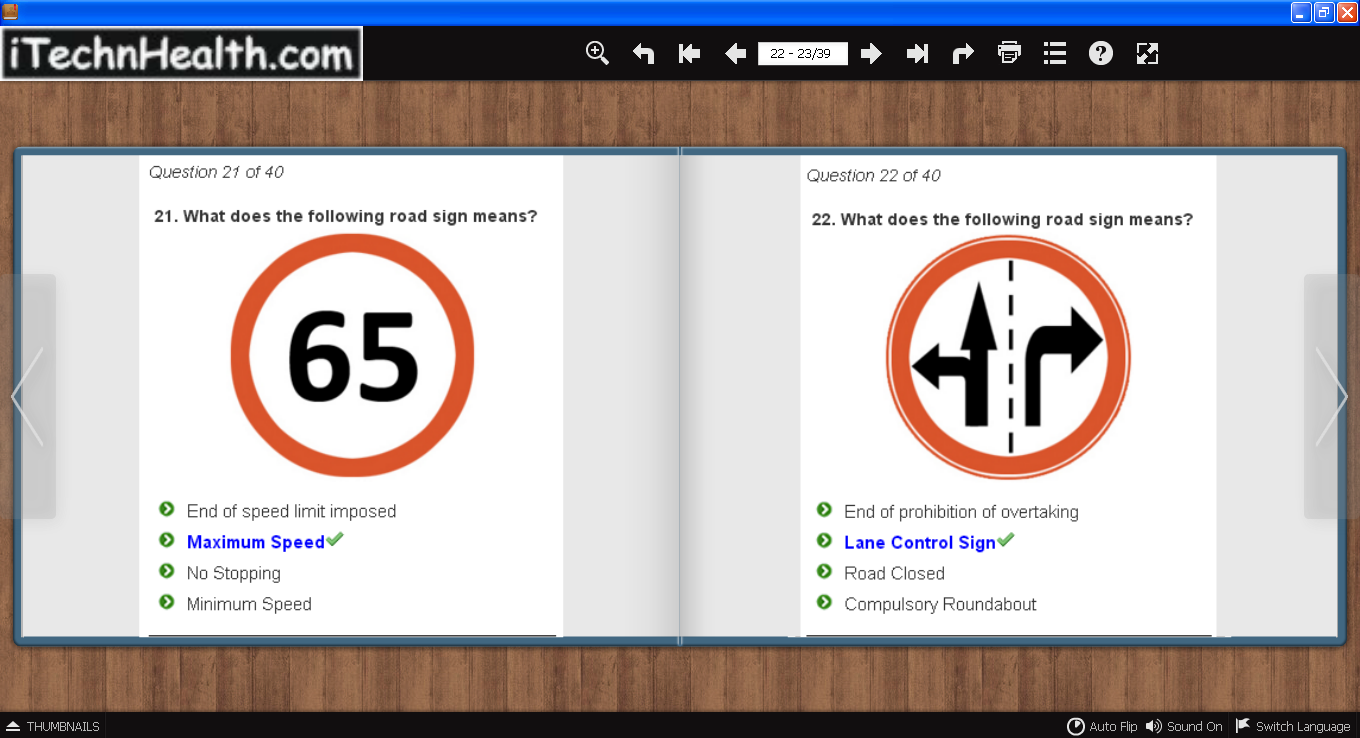This screenshot has width=1360, height=738.
Task: Click question 22 heading text
Action: click(1002, 219)
